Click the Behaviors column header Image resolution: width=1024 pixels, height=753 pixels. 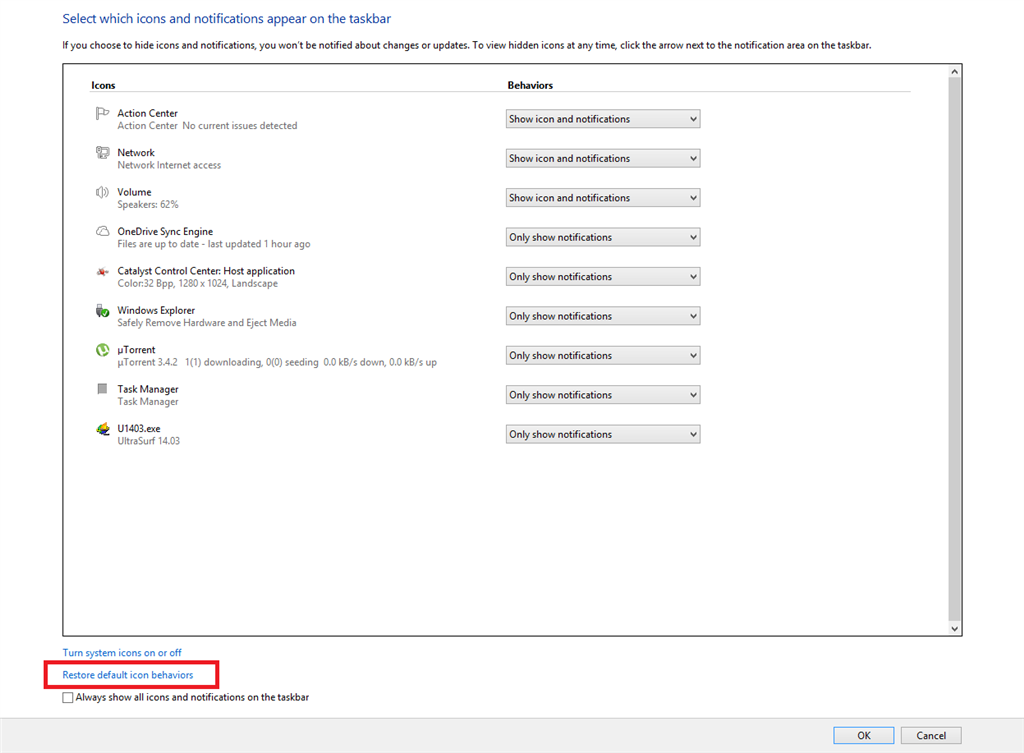(530, 85)
